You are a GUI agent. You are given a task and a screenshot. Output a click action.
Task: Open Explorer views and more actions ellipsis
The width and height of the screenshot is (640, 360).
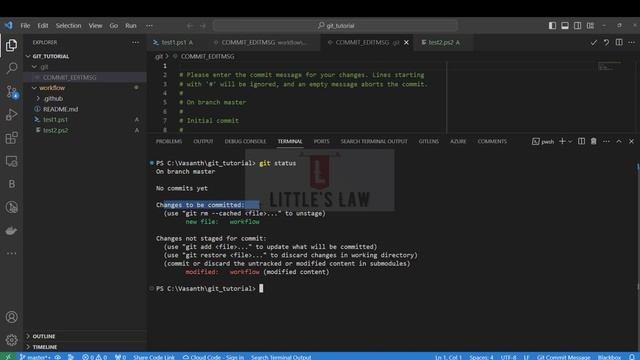click(136, 42)
